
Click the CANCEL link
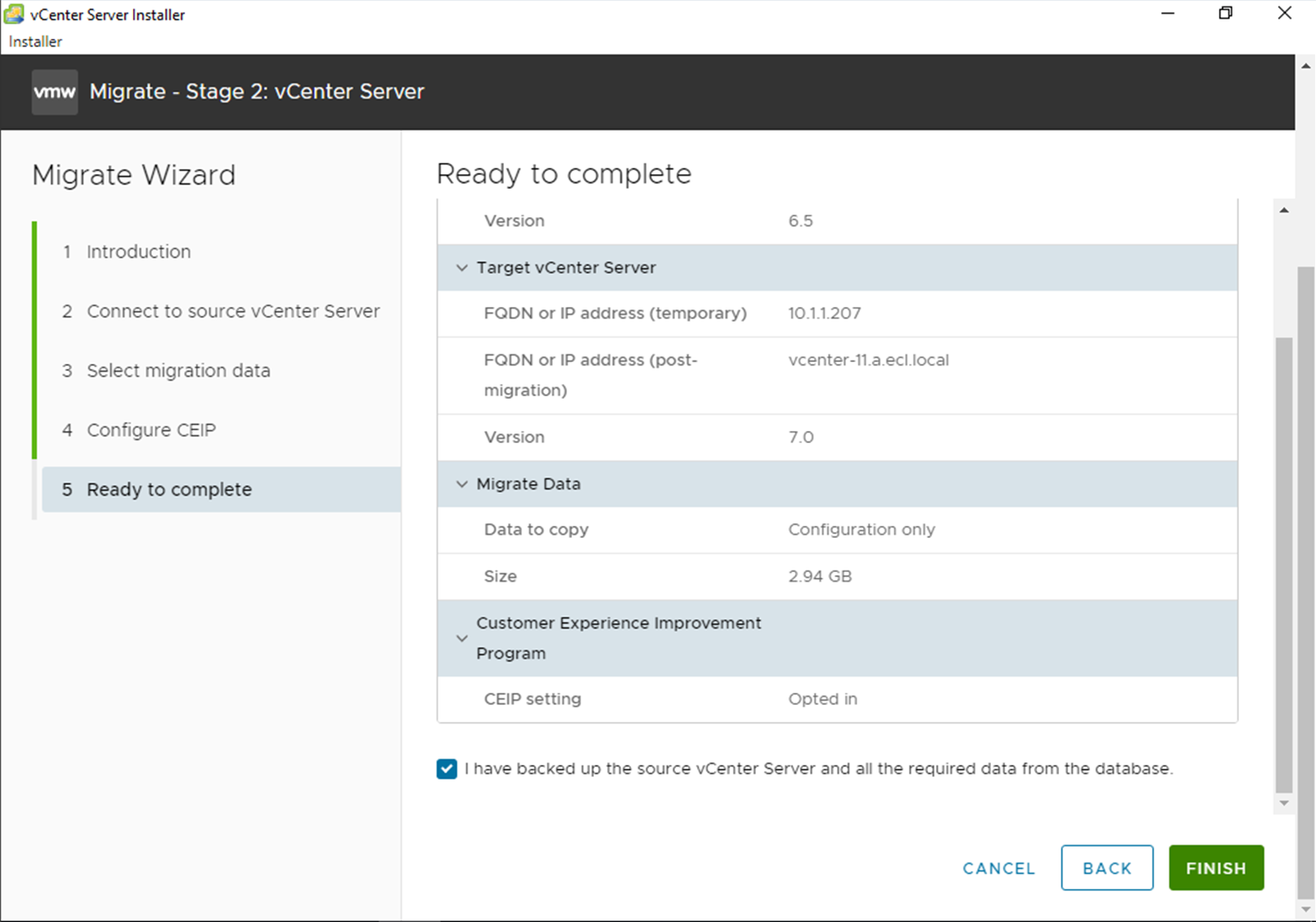998,869
